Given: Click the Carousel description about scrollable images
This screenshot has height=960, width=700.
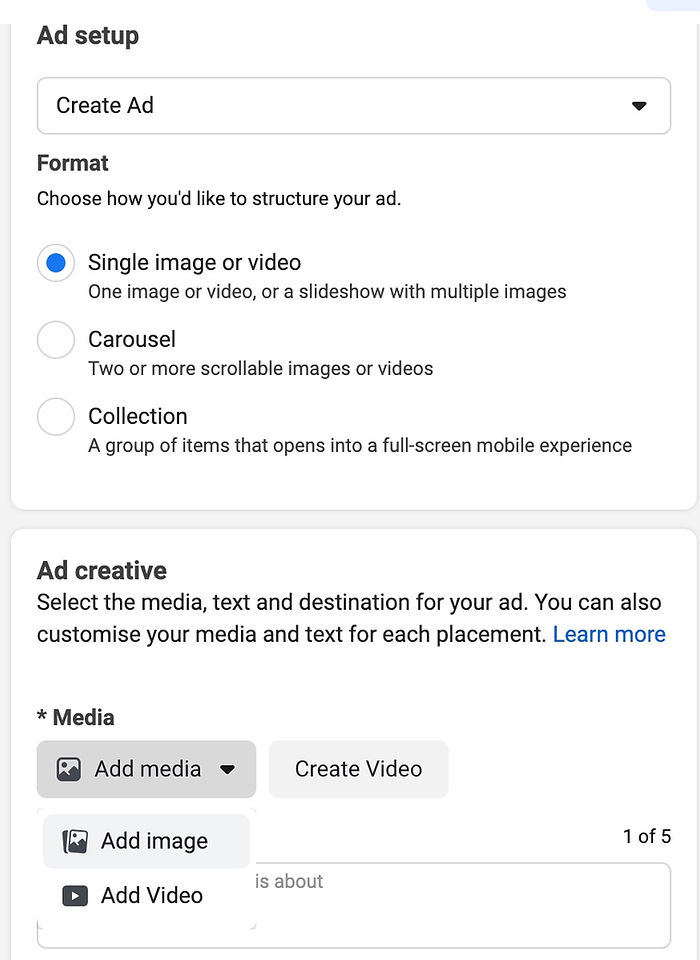Looking at the screenshot, I should click(x=260, y=368).
